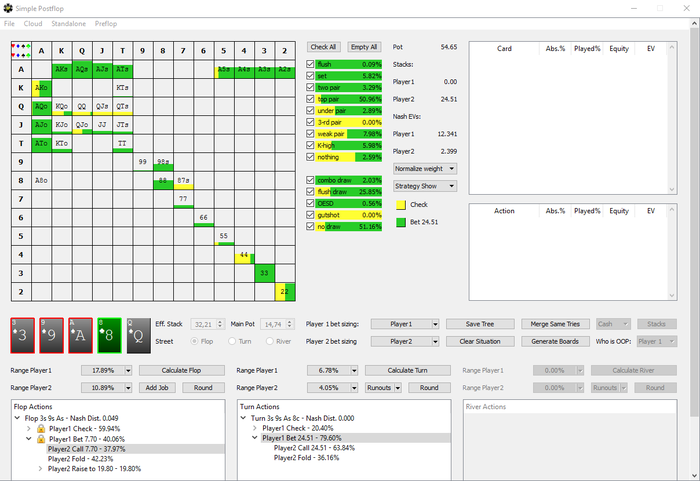Expand Player2 Raise to 19.80 node
The height and width of the screenshot is (481, 700).
41,469
